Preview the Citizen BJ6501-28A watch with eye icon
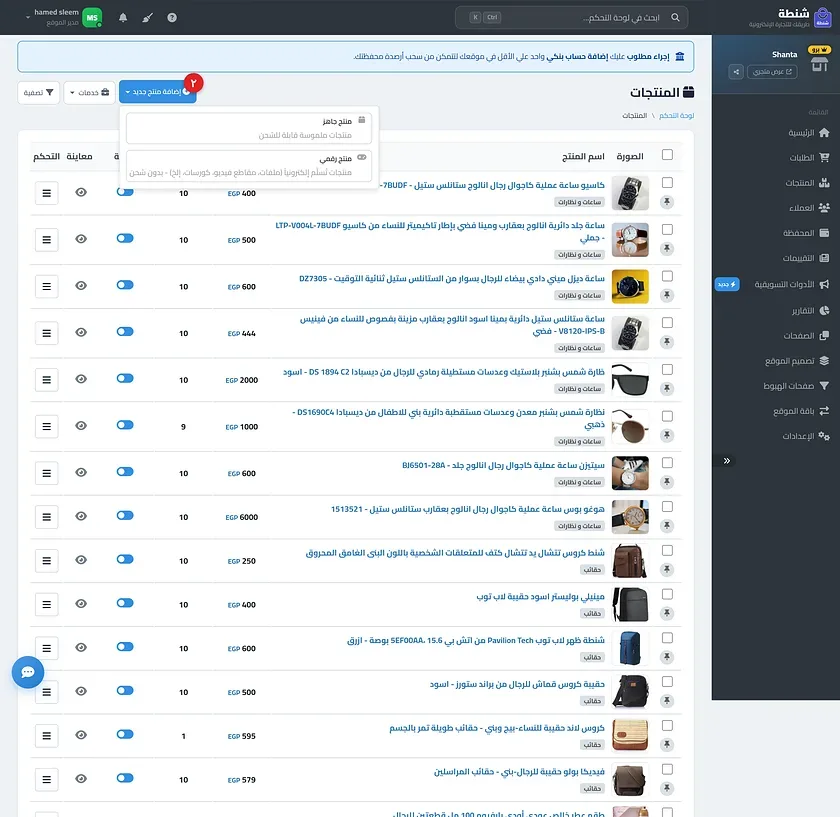This screenshot has height=817, width=840. point(81,473)
